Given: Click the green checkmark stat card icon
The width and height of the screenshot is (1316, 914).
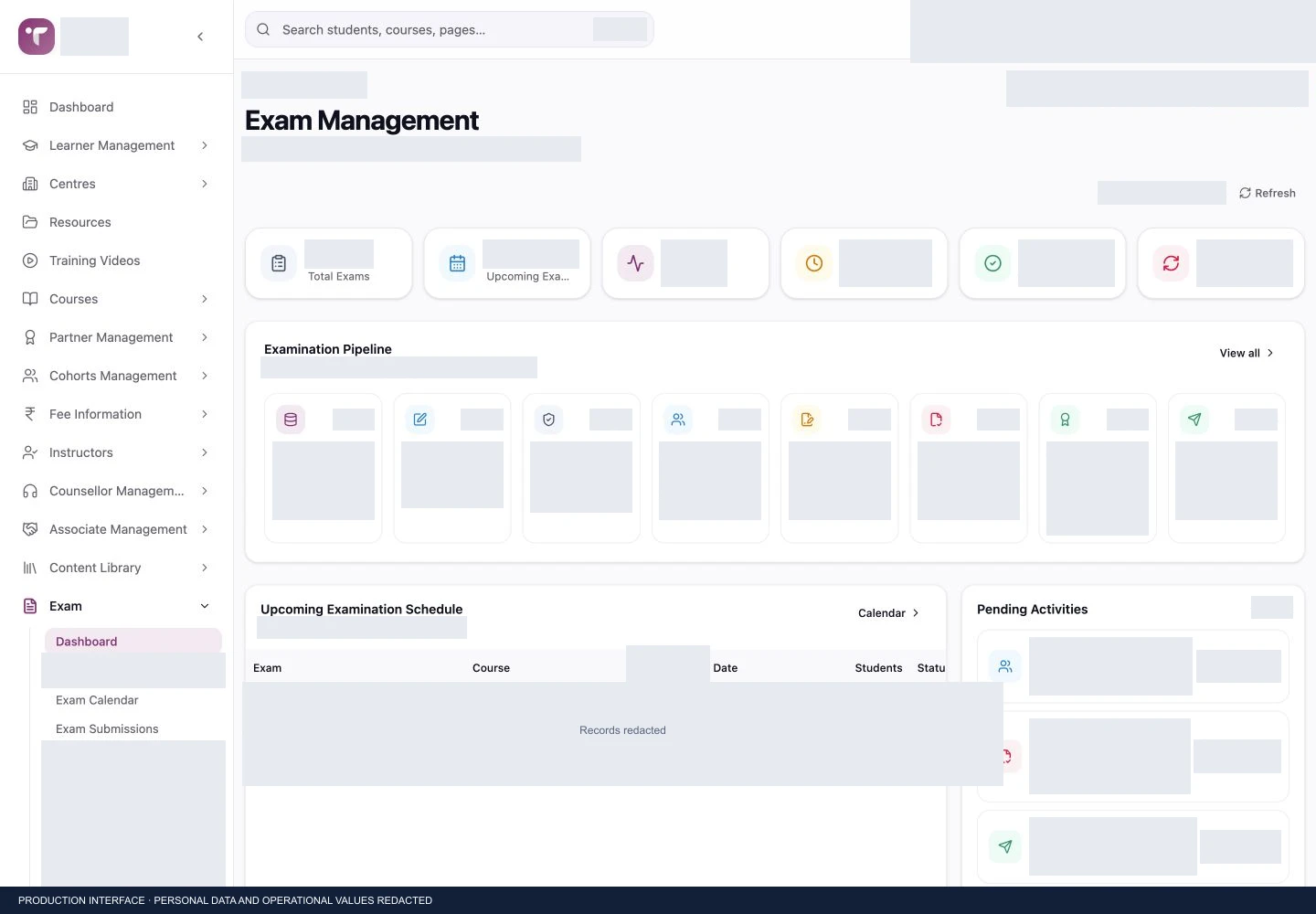Looking at the screenshot, I should (992, 263).
